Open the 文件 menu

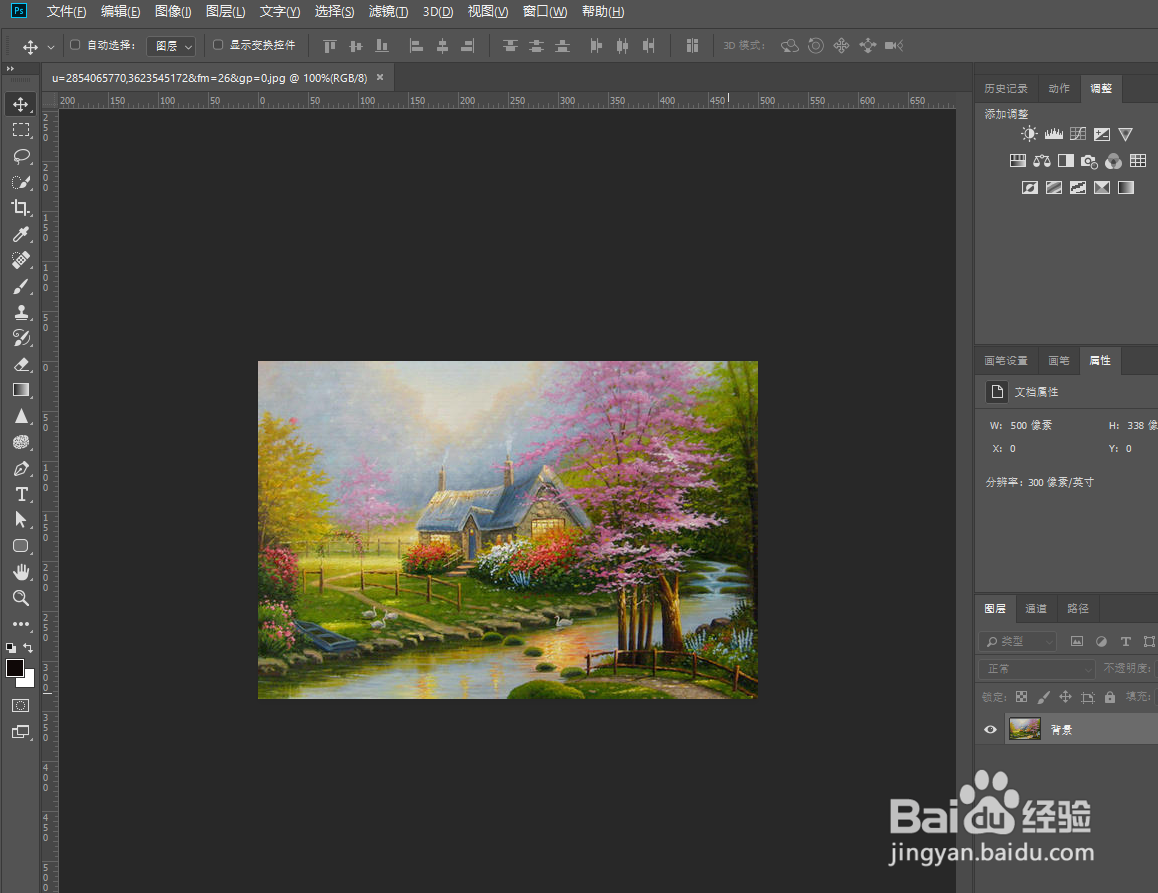click(x=66, y=11)
